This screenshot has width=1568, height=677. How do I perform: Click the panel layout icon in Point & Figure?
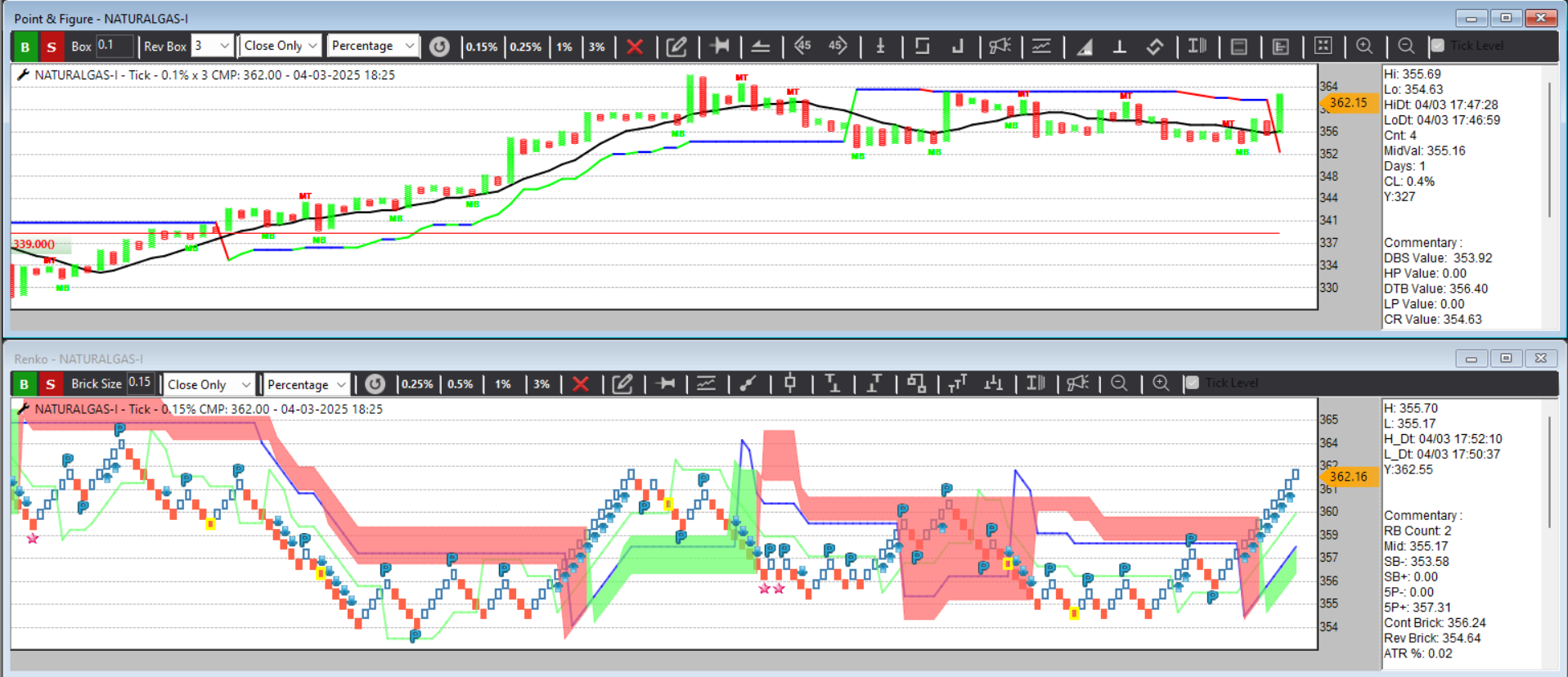pyautogui.click(x=1239, y=47)
